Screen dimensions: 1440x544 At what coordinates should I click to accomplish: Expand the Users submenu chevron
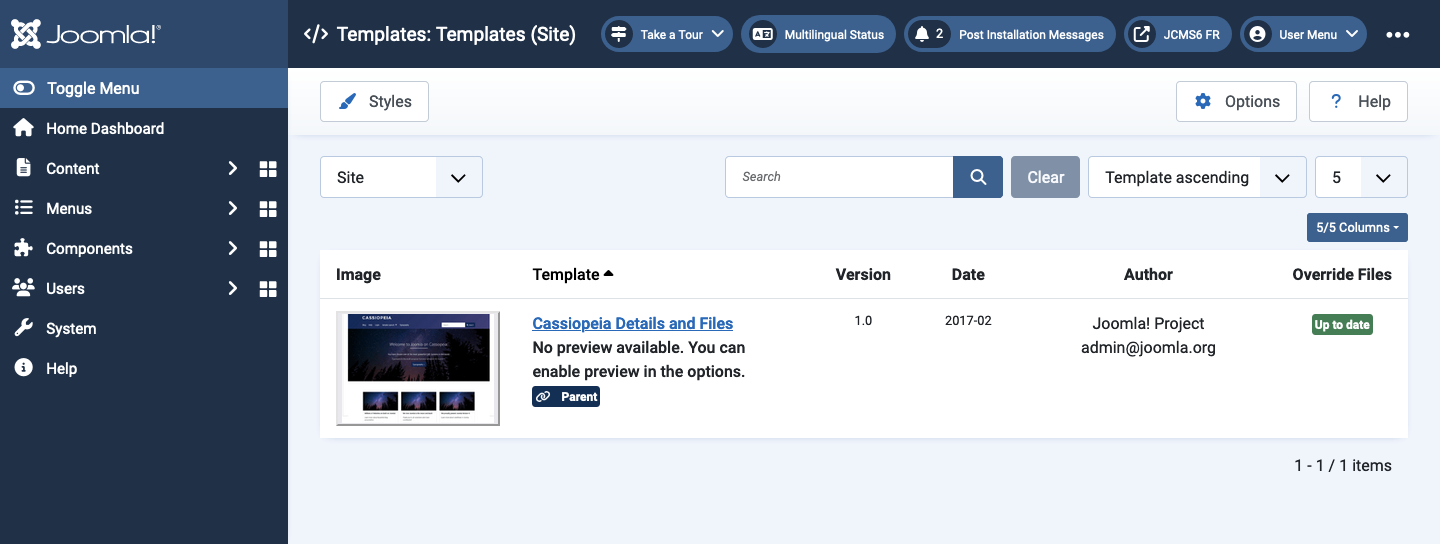coord(232,288)
